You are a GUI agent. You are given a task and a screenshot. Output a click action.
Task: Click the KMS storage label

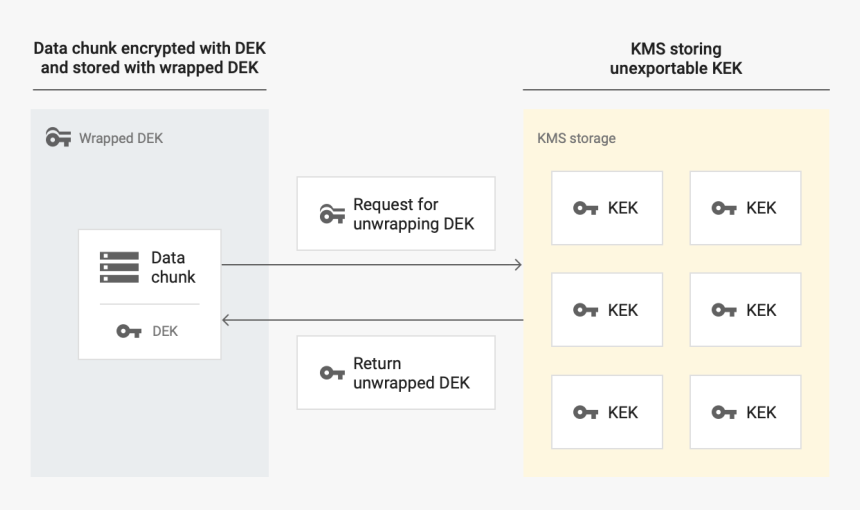576,138
